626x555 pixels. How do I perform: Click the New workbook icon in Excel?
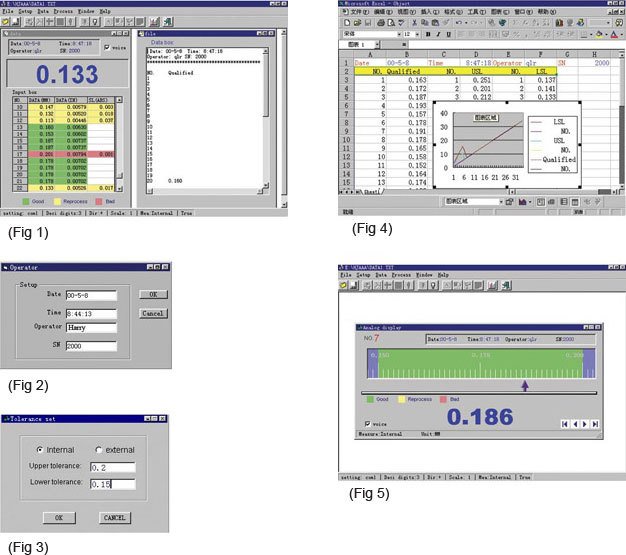[x=347, y=23]
